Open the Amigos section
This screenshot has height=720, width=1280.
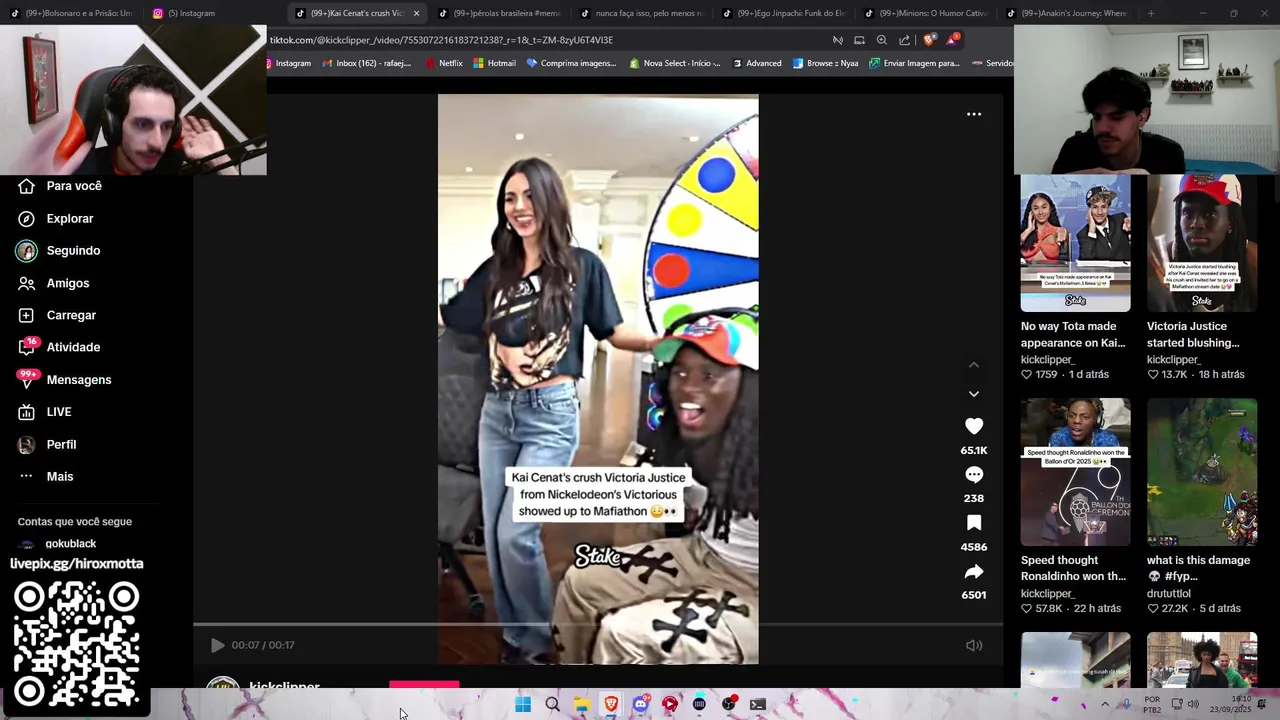pyautogui.click(x=54, y=283)
